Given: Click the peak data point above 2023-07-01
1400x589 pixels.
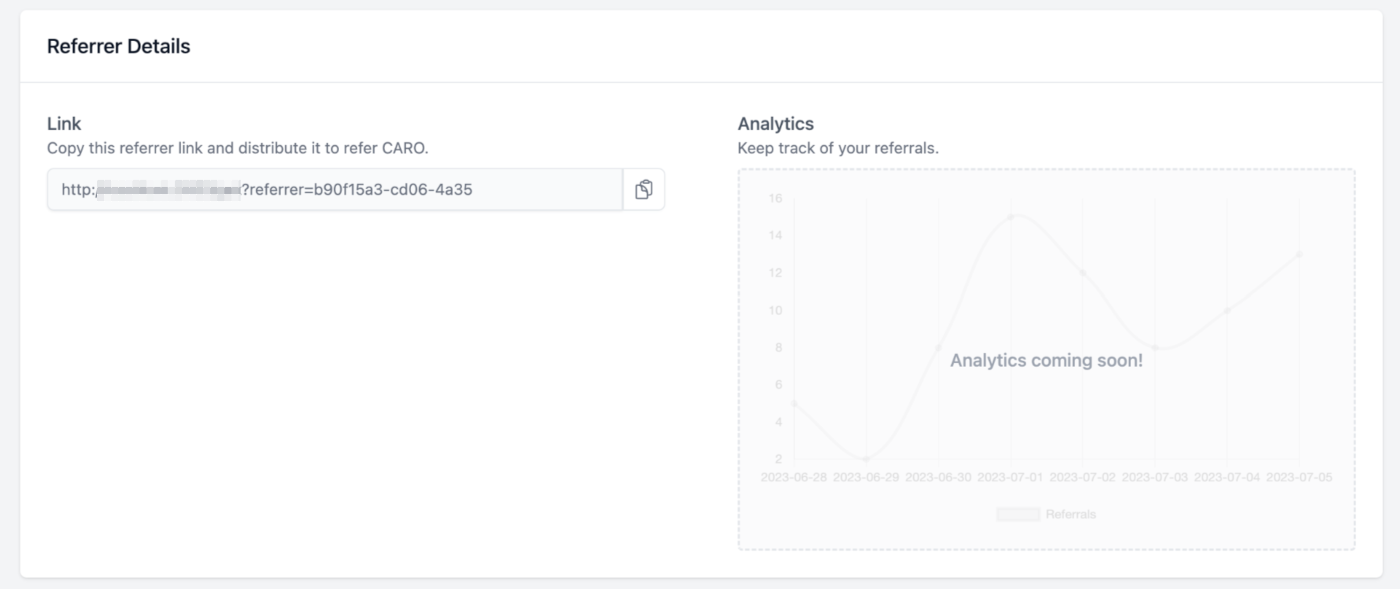Looking at the screenshot, I should tap(1011, 217).
